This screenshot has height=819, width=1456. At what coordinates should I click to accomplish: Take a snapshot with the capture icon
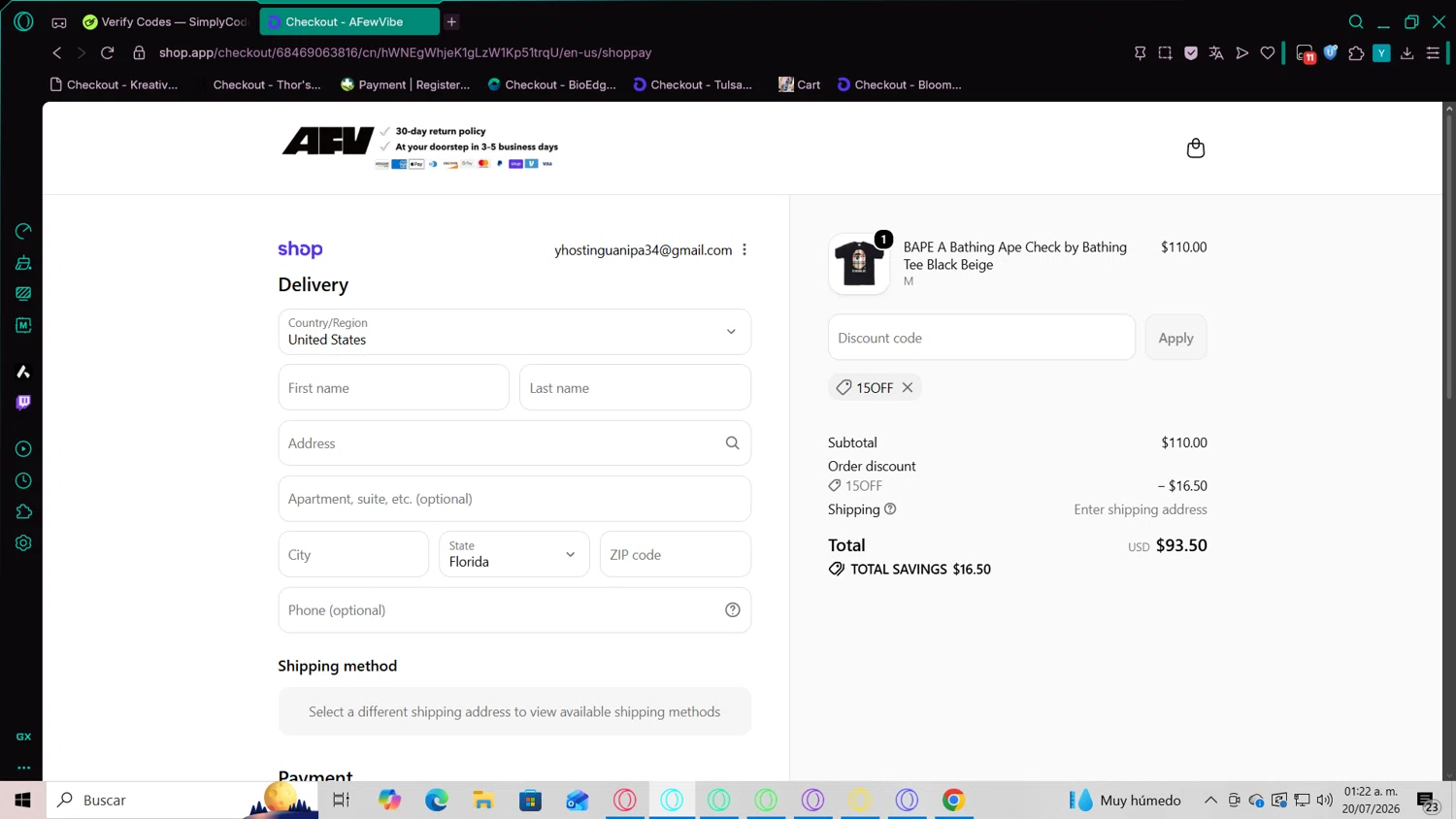tap(1166, 53)
